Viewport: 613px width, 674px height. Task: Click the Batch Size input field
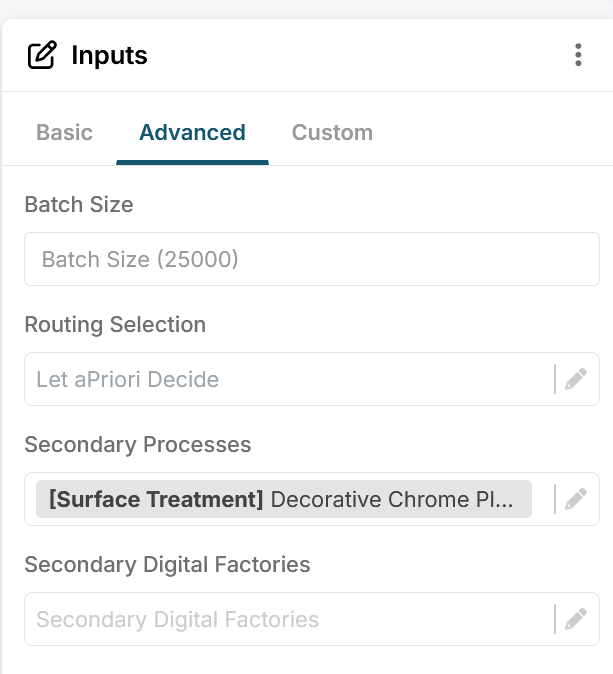pos(312,259)
